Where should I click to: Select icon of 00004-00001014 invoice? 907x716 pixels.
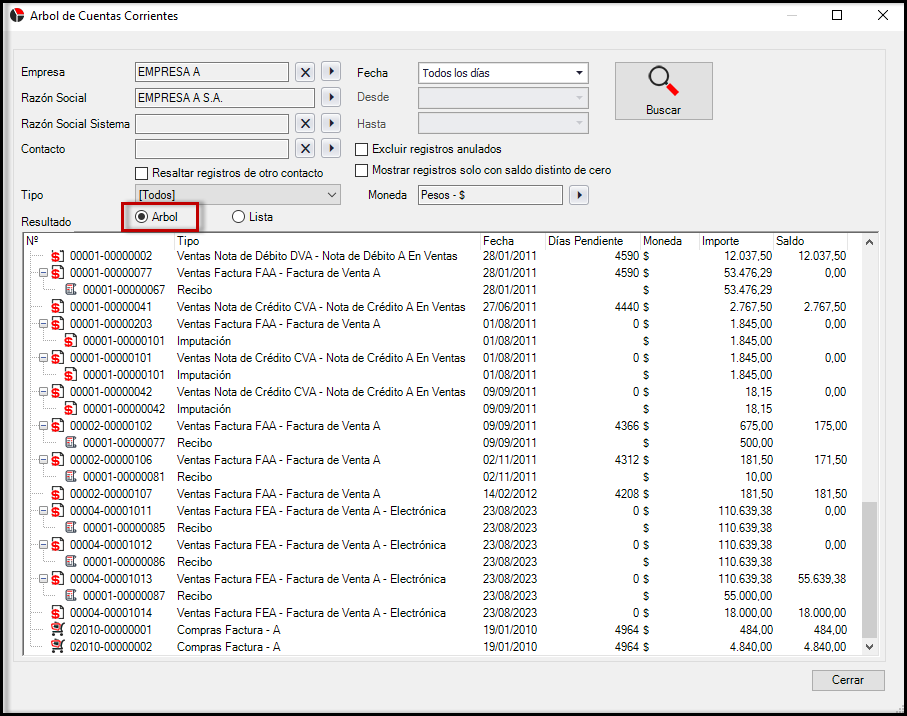pyautogui.click(x=57, y=613)
